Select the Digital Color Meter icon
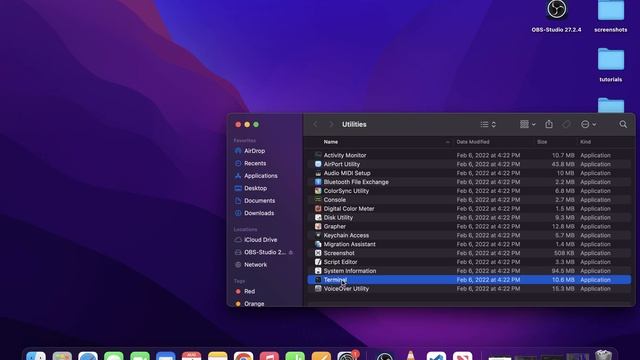This screenshot has width=640, height=360. 318,209
